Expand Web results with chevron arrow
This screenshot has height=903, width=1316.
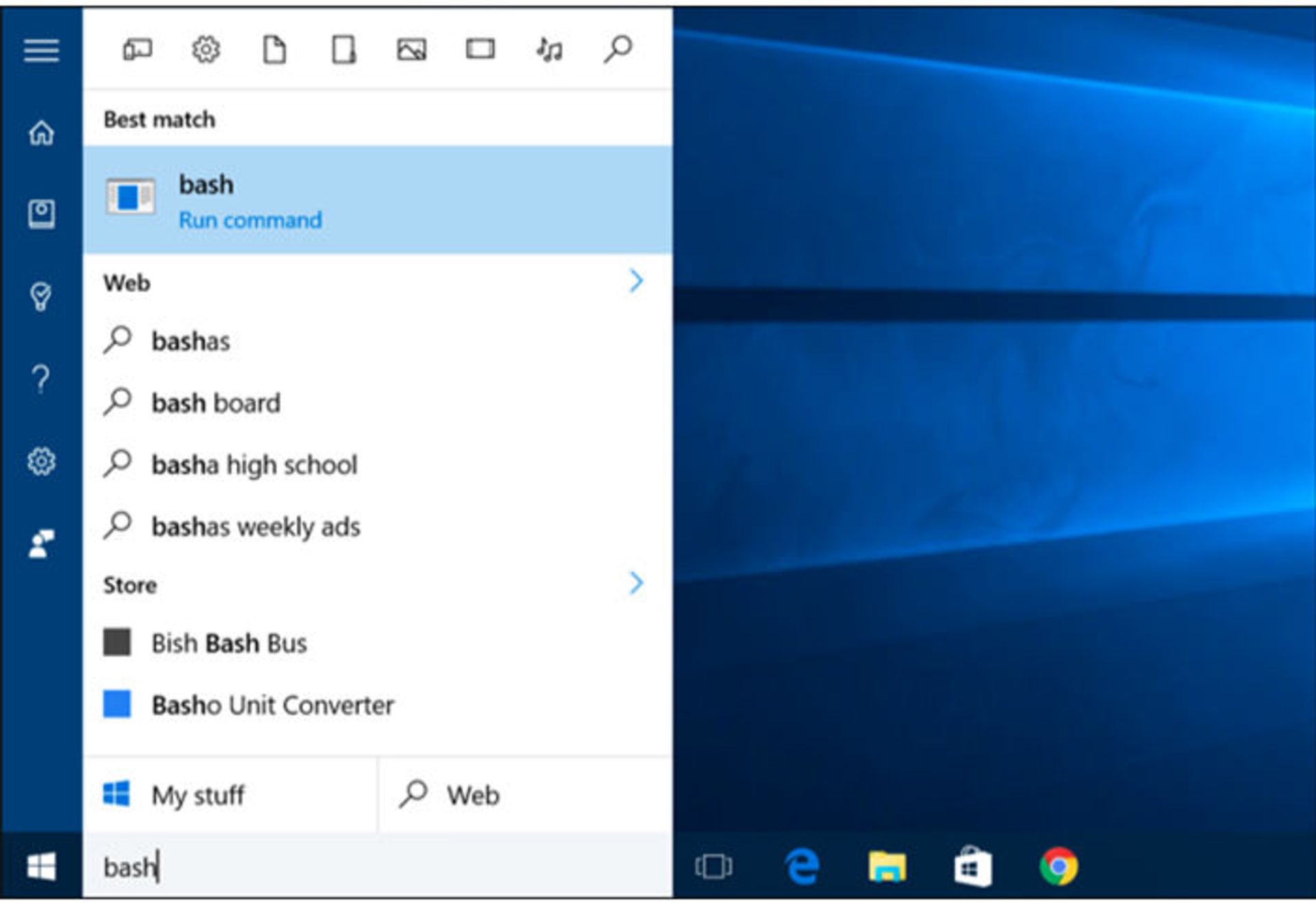tap(636, 281)
